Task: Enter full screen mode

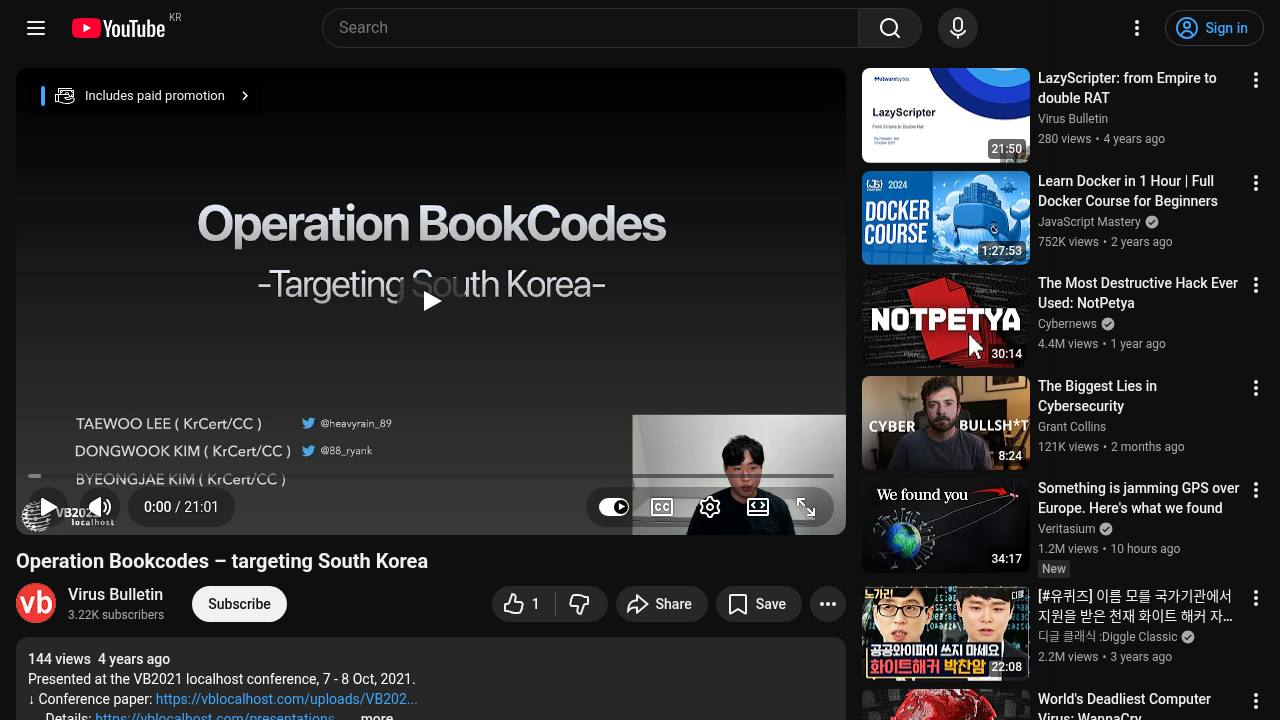Action: [806, 507]
